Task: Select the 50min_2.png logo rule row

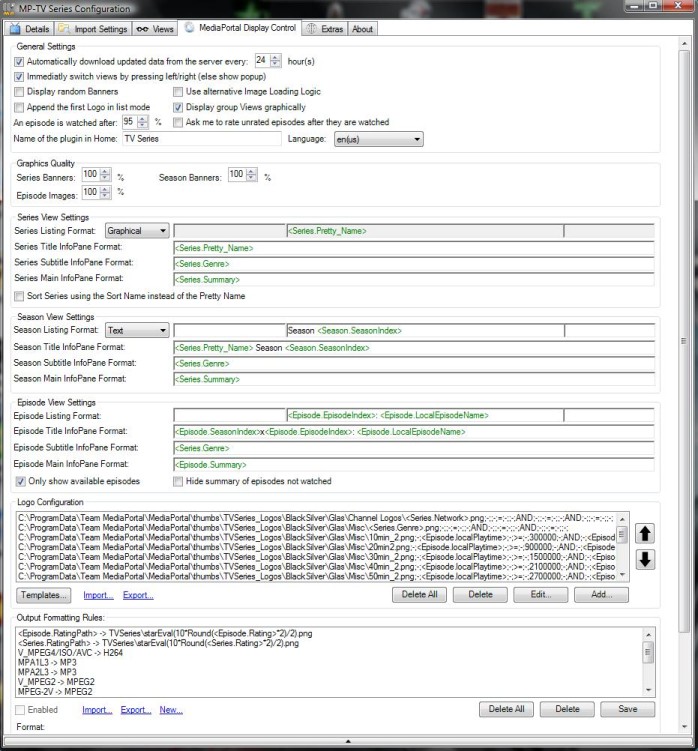Action: 316,576
